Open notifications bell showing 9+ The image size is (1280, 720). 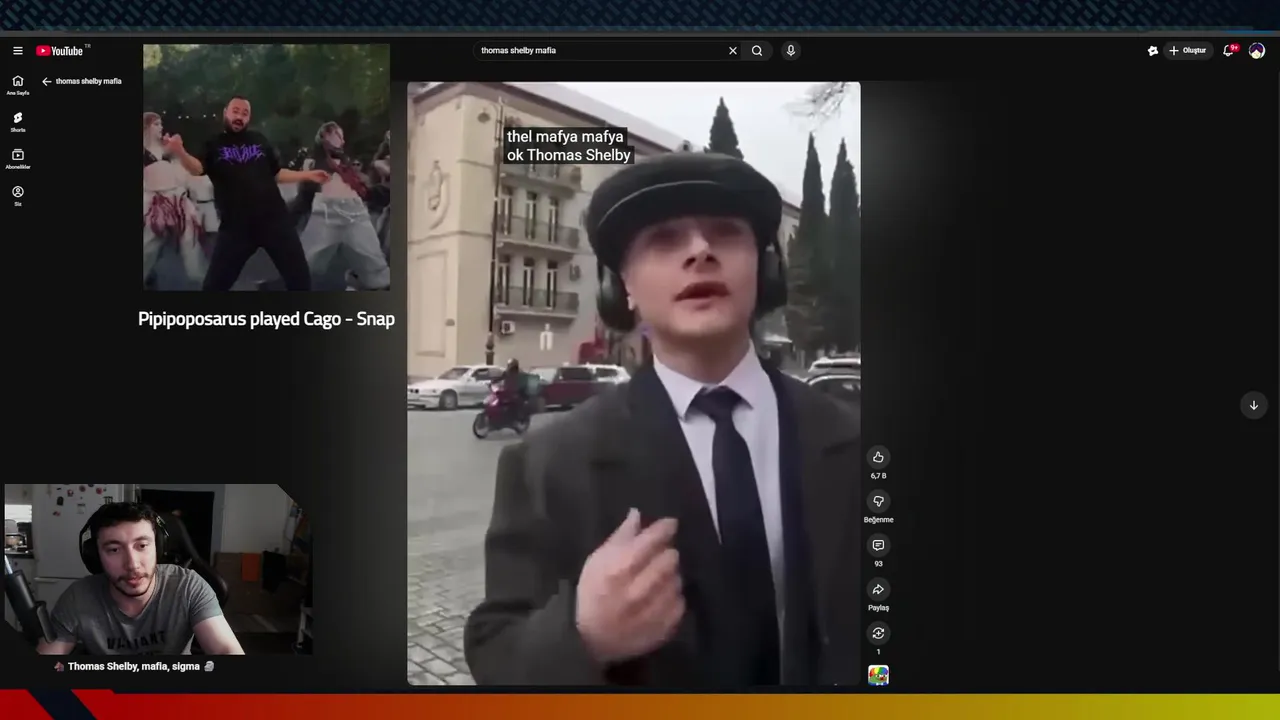1229,51
